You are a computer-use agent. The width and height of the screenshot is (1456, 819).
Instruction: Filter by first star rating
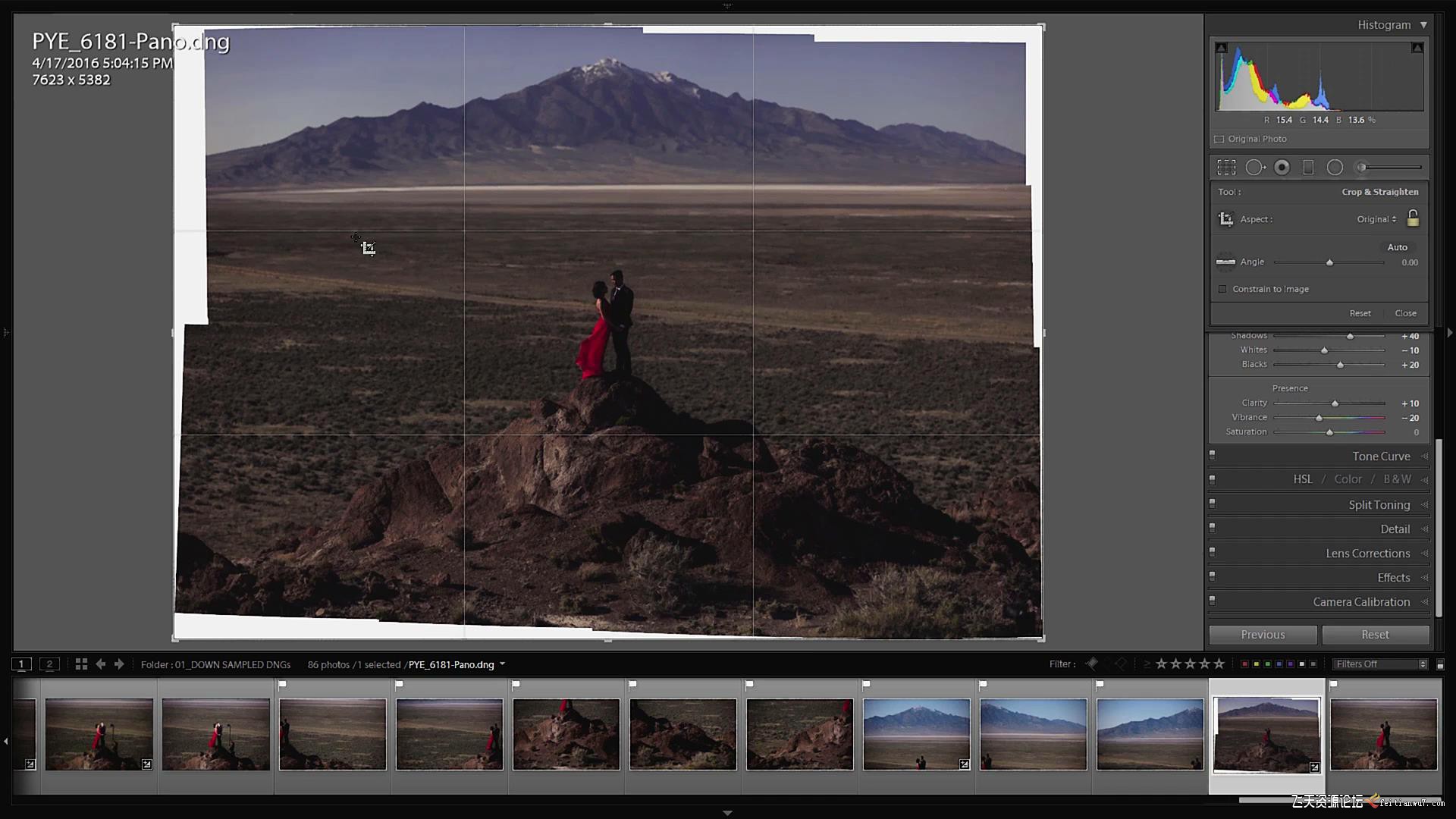1161,664
